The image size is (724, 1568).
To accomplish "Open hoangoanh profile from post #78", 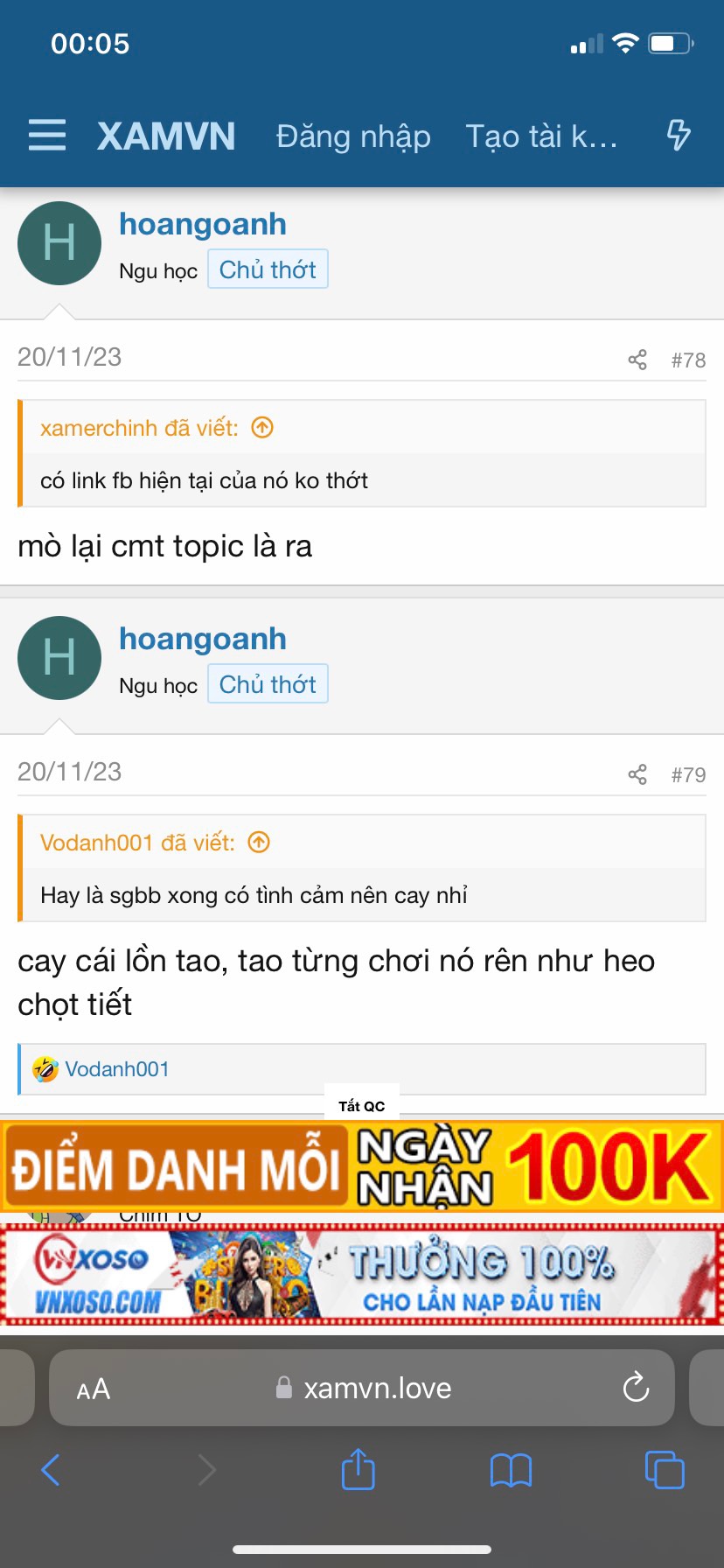I will [x=203, y=224].
